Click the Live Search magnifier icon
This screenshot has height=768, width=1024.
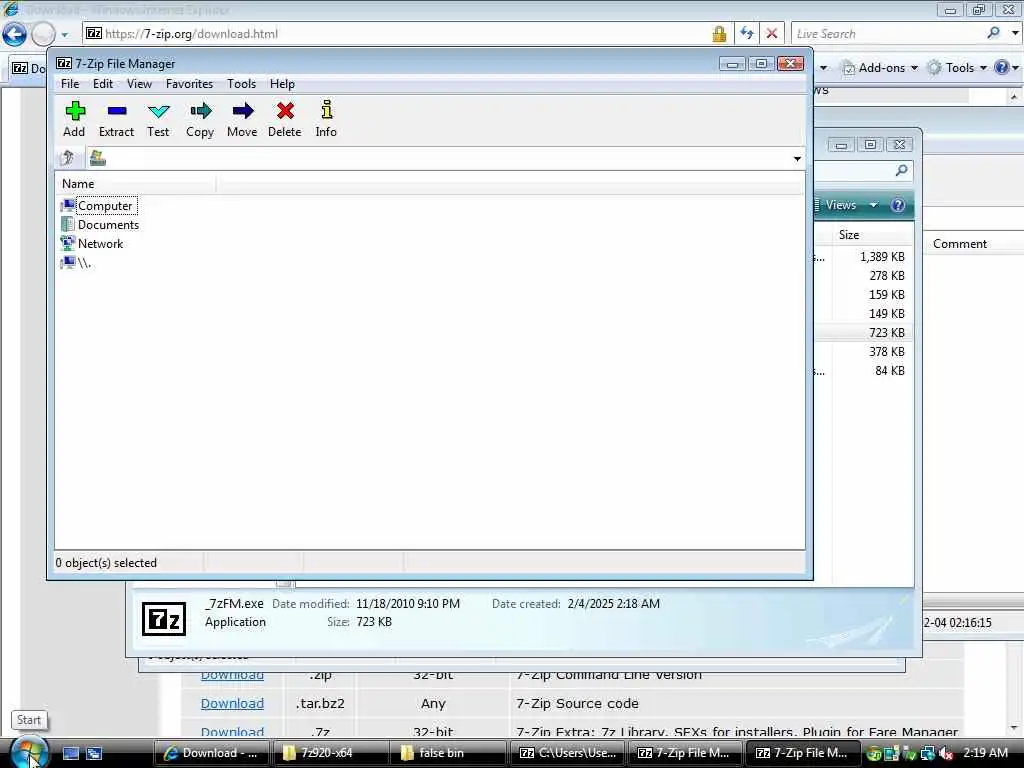(x=993, y=33)
